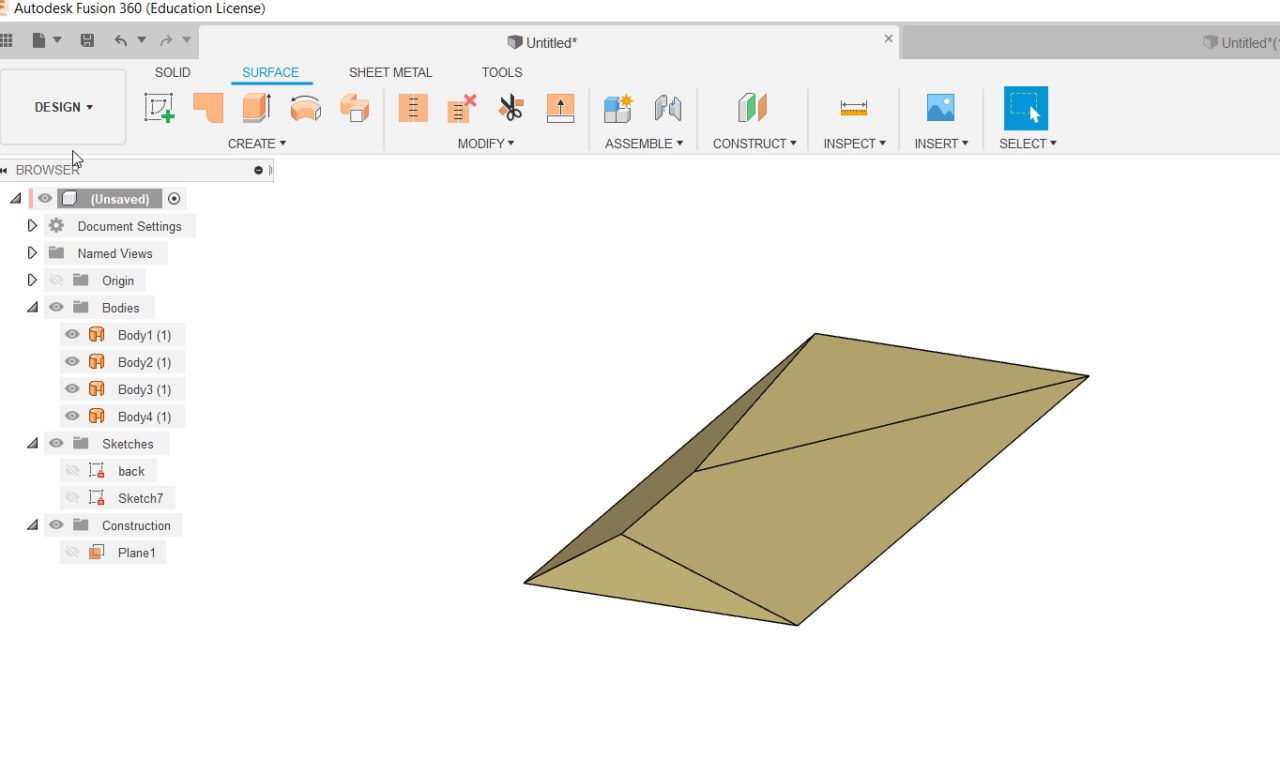Open the DESIGN workspace dropdown
The height and width of the screenshot is (774, 1280).
(63, 107)
